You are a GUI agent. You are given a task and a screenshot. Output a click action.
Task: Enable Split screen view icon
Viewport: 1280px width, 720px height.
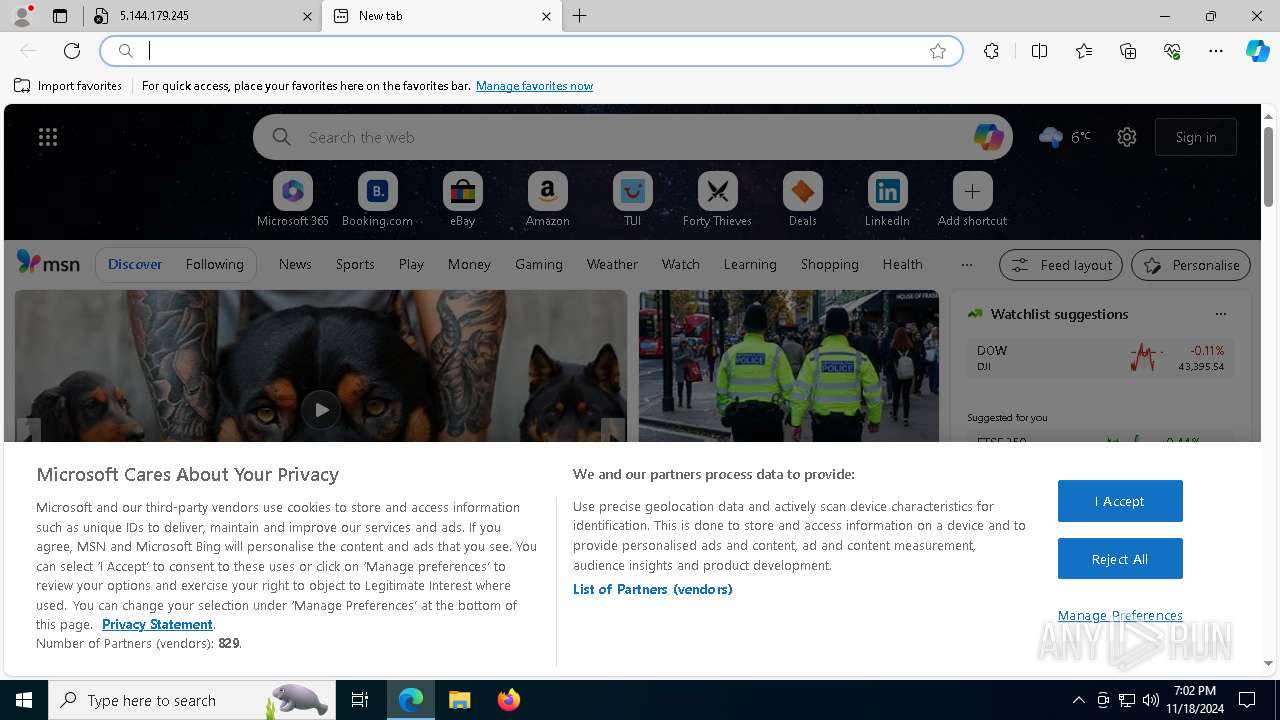(1039, 51)
